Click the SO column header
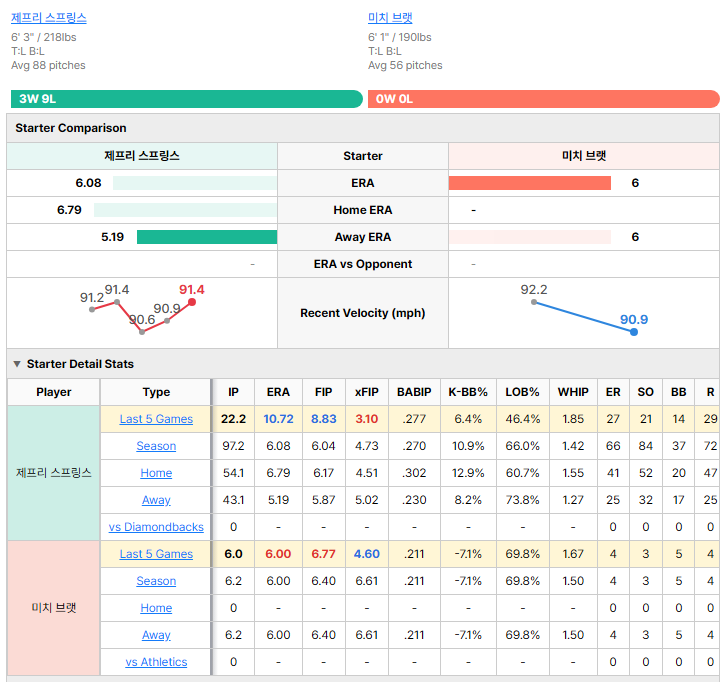This screenshot has width=726, height=682. (x=645, y=392)
